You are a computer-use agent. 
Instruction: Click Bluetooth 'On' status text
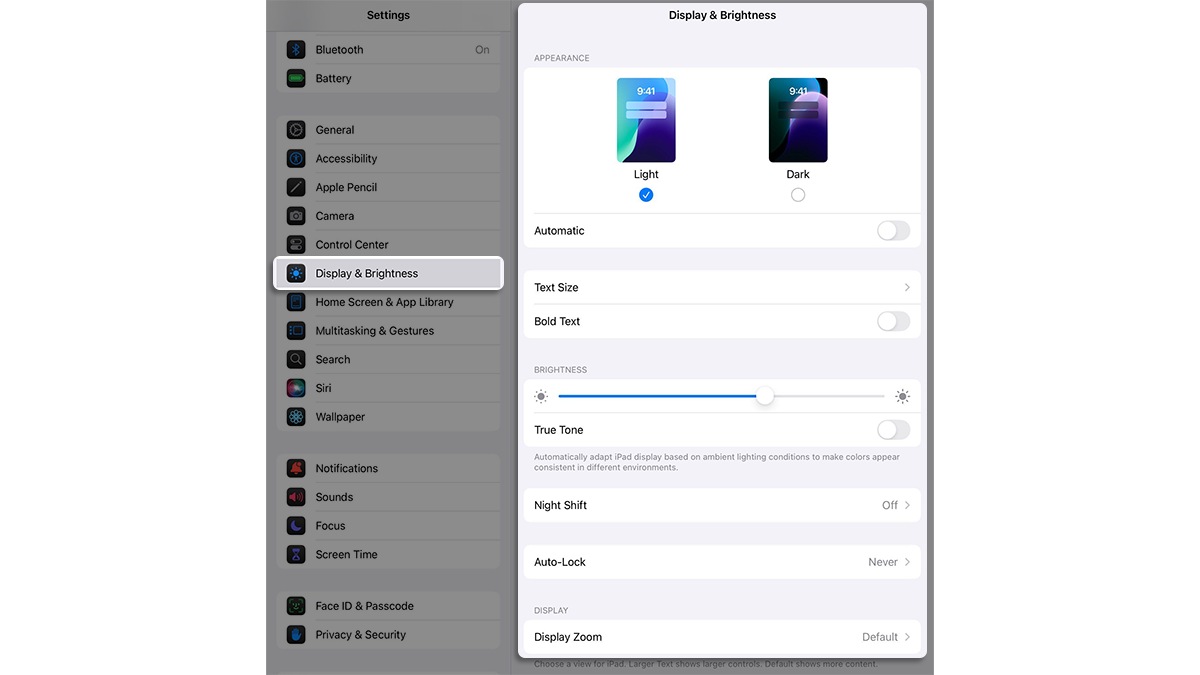point(482,50)
